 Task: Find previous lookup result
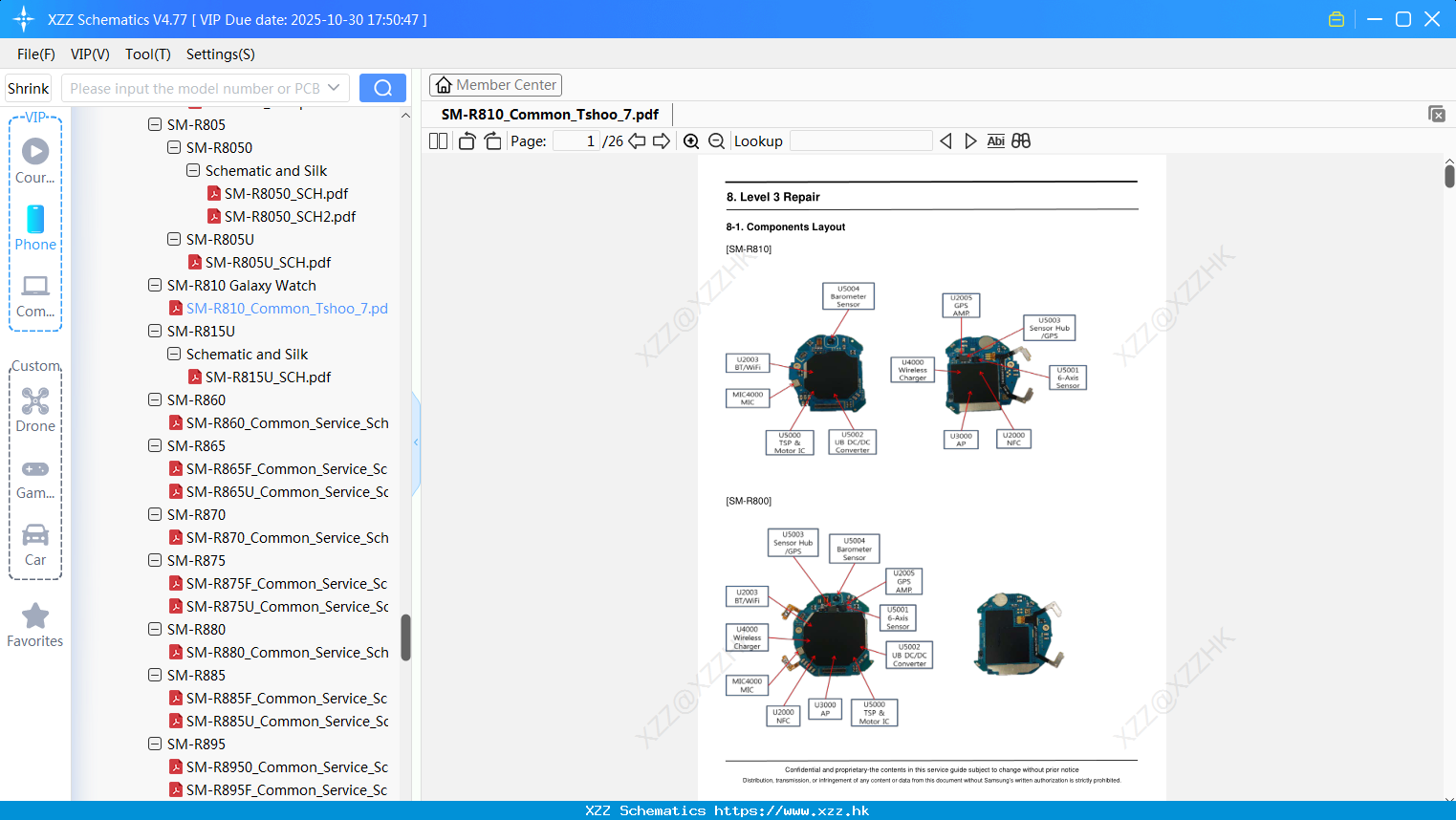[945, 140]
